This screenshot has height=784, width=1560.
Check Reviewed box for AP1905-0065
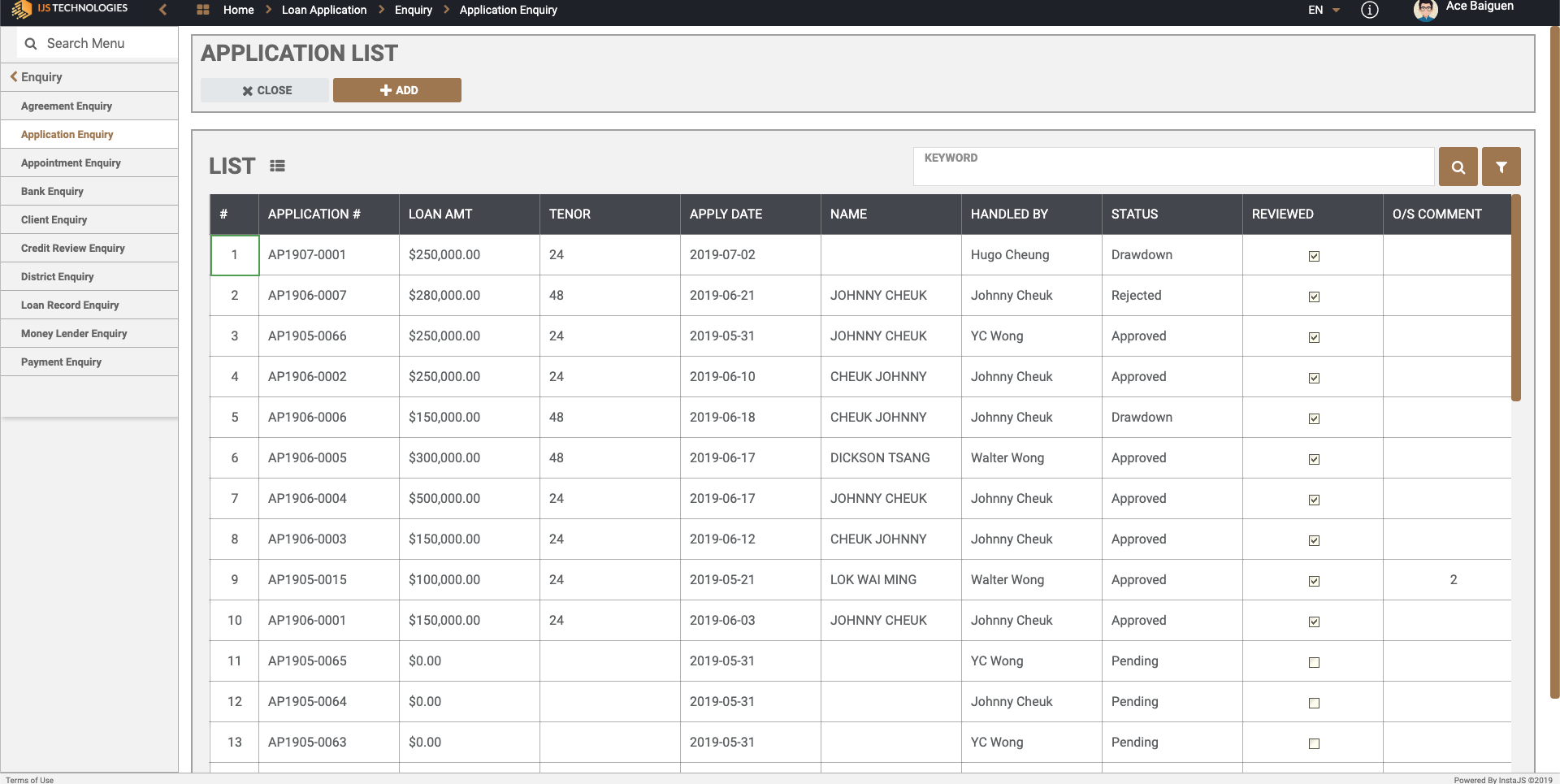(1314, 662)
